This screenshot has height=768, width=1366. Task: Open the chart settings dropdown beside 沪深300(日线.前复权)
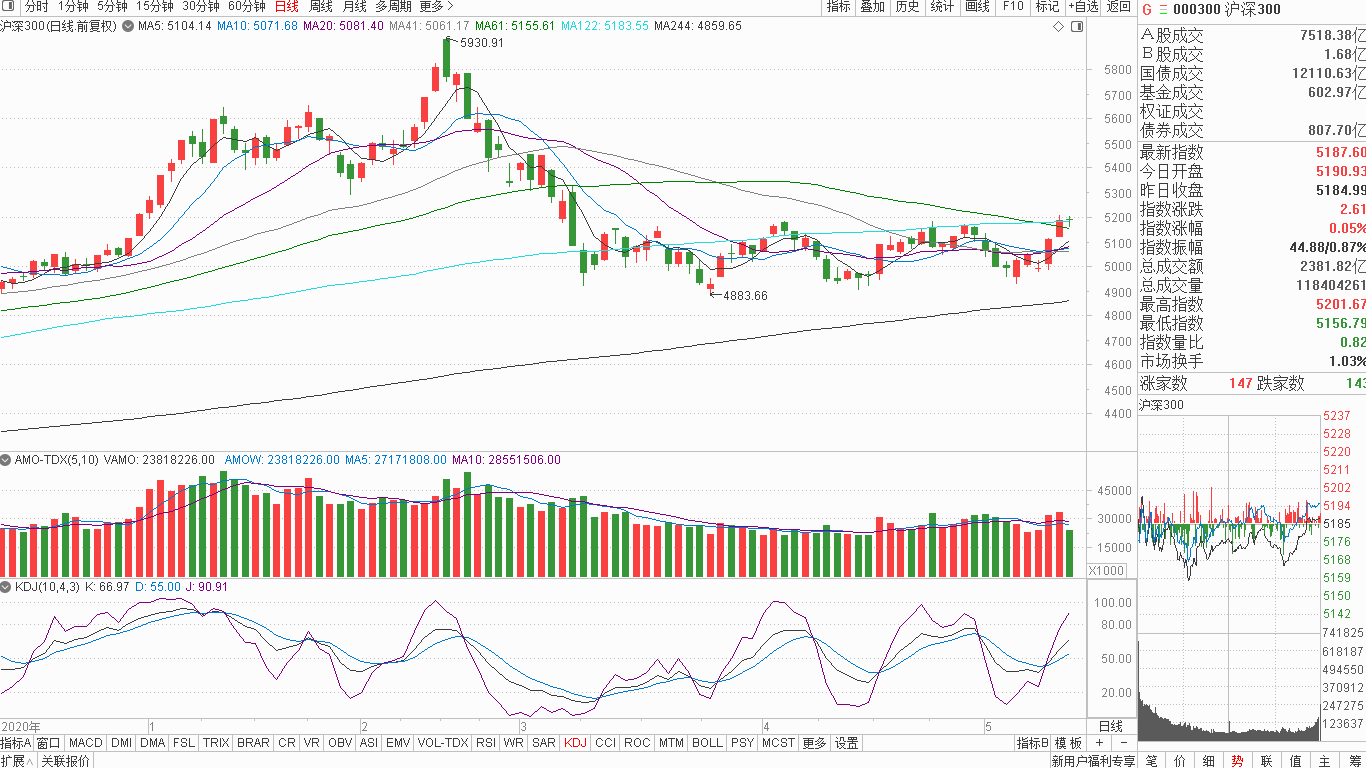point(126,25)
